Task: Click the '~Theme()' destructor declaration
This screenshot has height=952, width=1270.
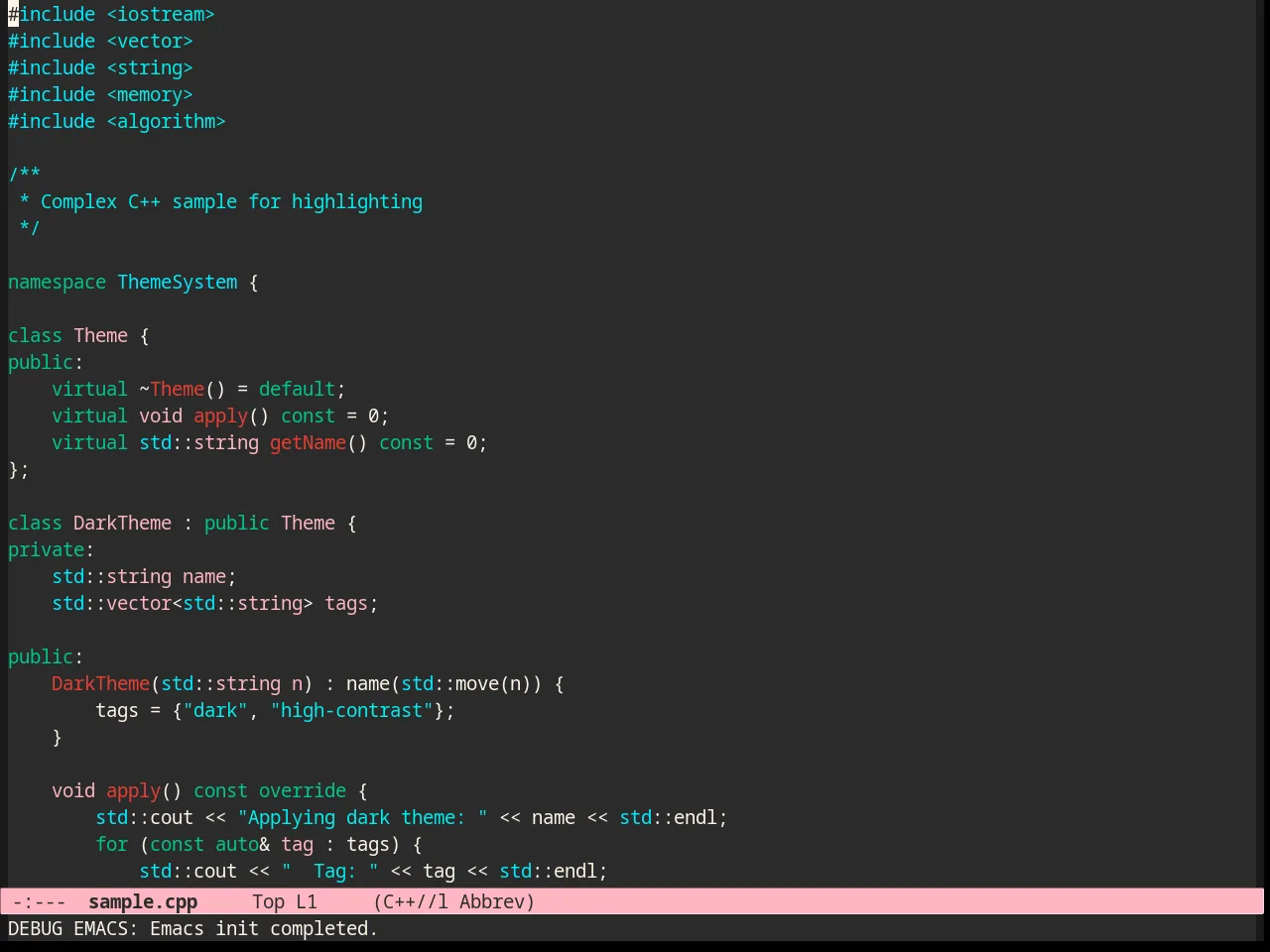Action: coord(183,389)
